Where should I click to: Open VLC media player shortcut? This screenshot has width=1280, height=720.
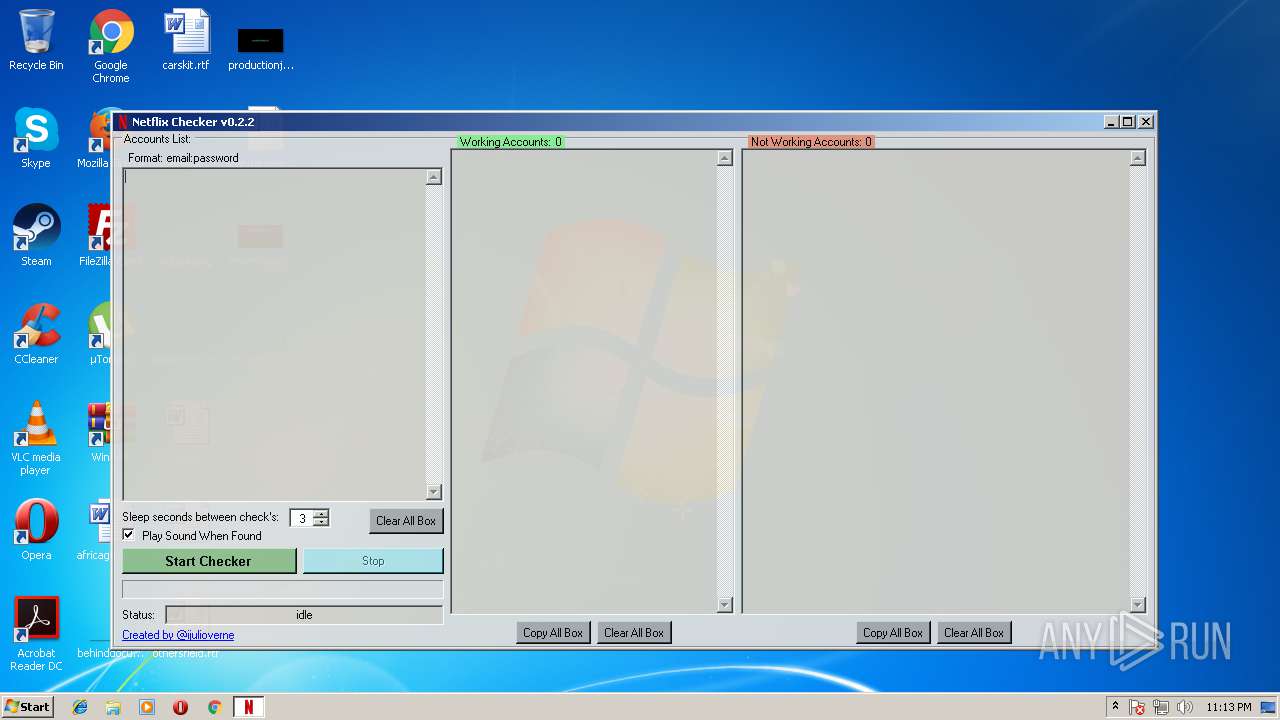pos(36,438)
